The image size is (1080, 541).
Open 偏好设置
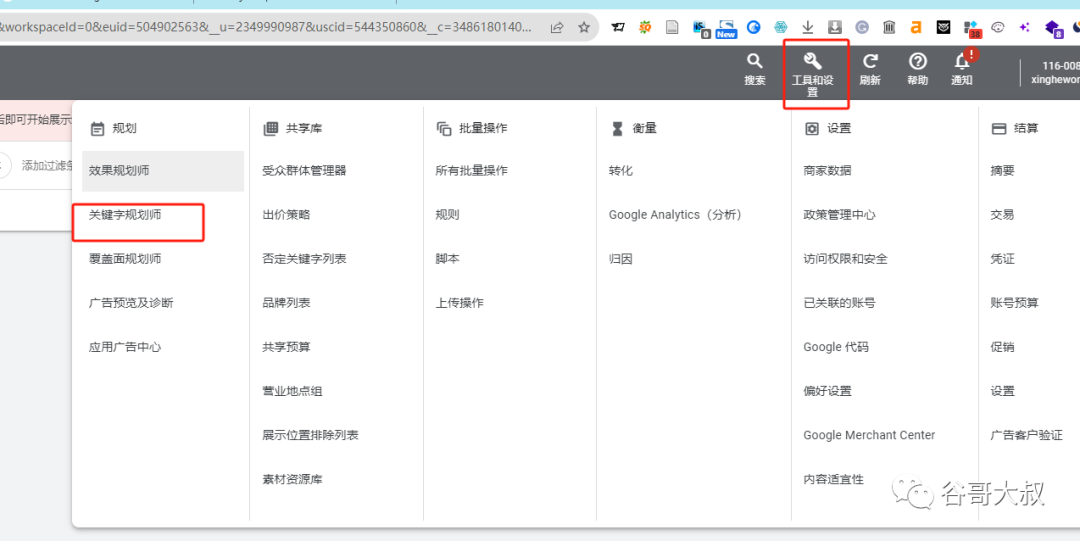pyautogui.click(x=827, y=391)
